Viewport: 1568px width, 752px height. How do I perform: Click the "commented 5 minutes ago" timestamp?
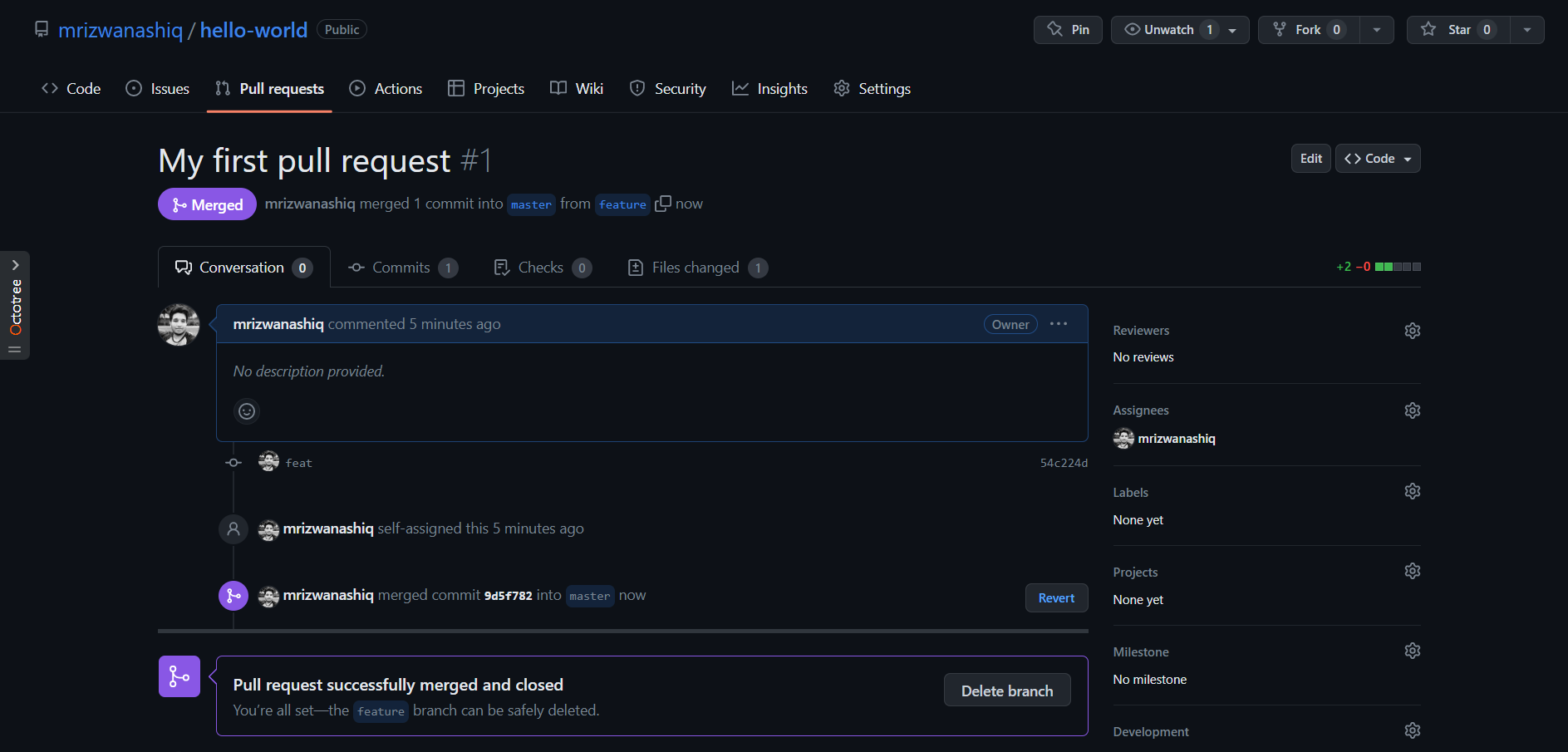[x=415, y=324]
